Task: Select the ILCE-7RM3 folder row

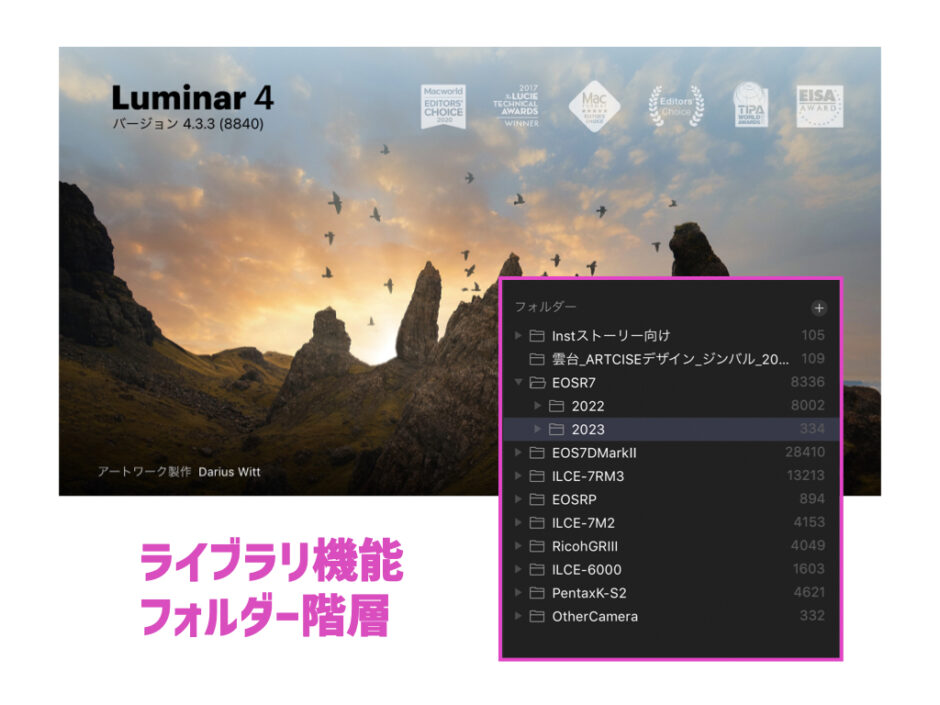Action: [x=670, y=476]
